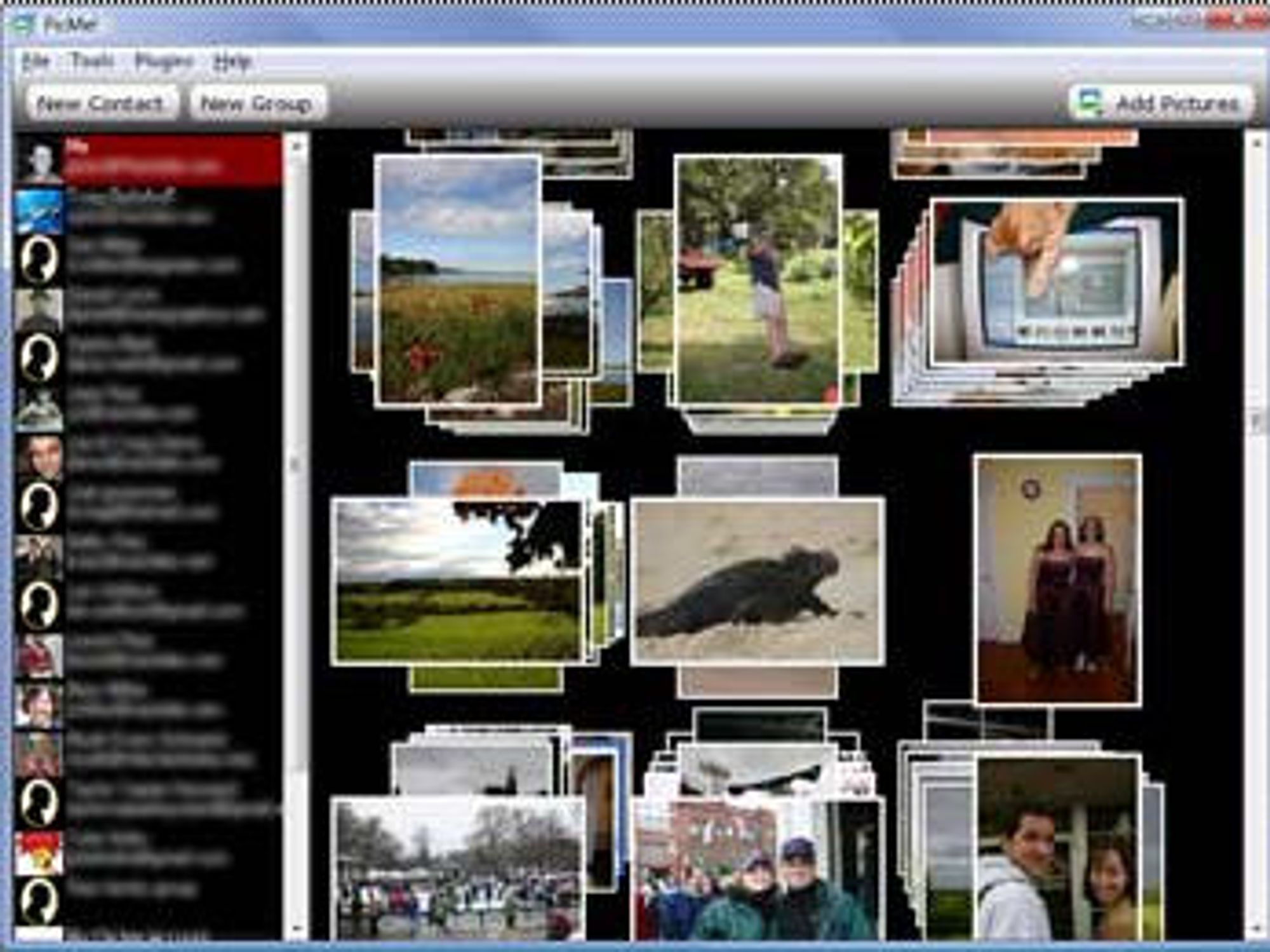Click the photo pane scroll-down arrow
This screenshot has height=952, width=1270.
coord(1257,930)
